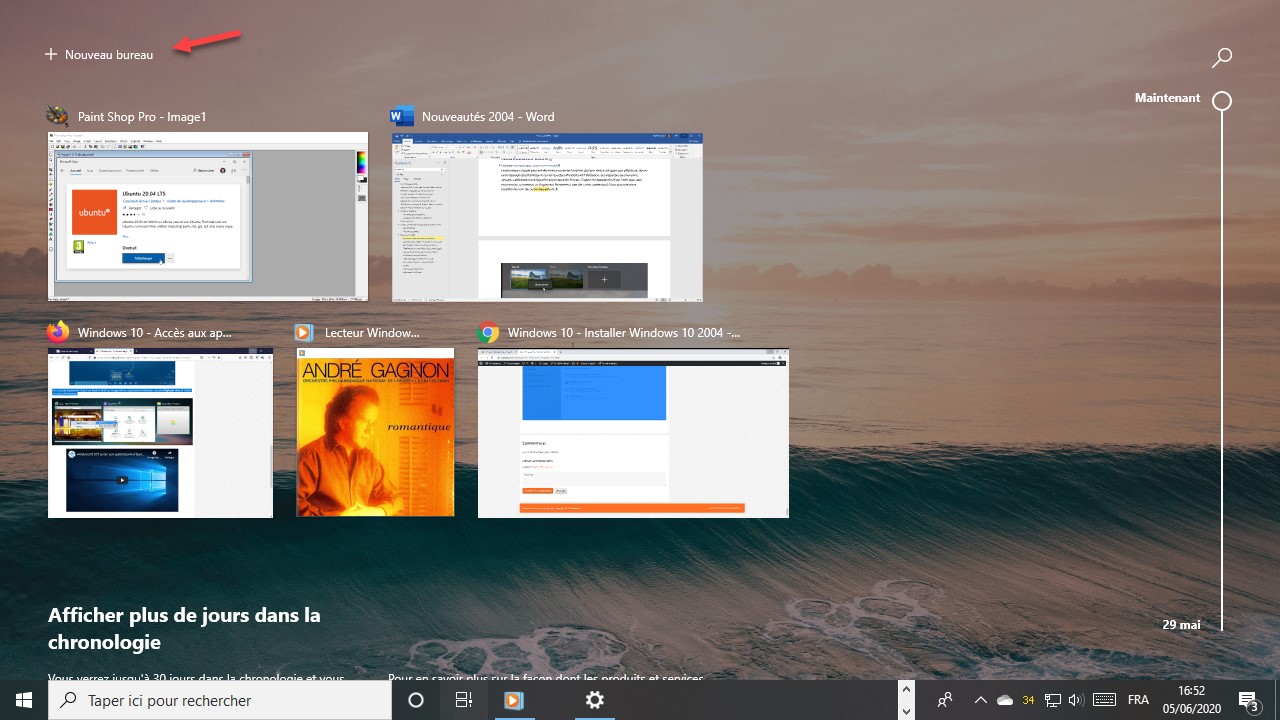Open the People icon in the taskbar

tap(944, 700)
